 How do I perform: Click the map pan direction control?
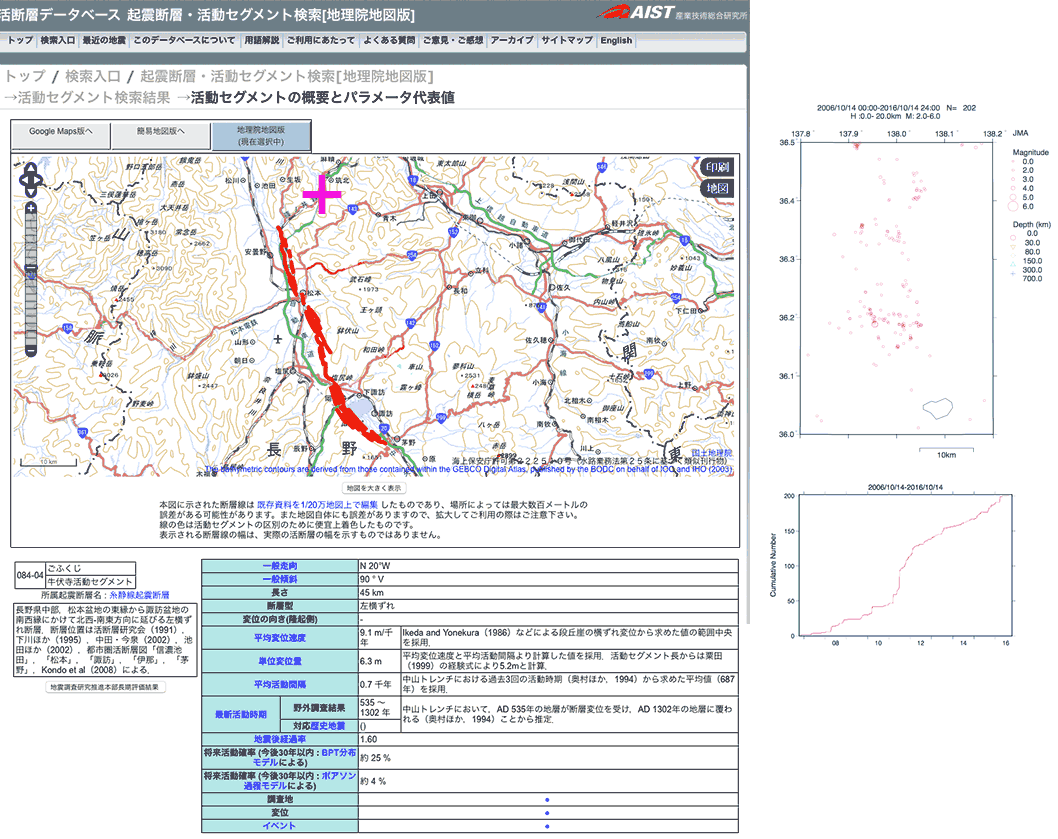coord(31,178)
